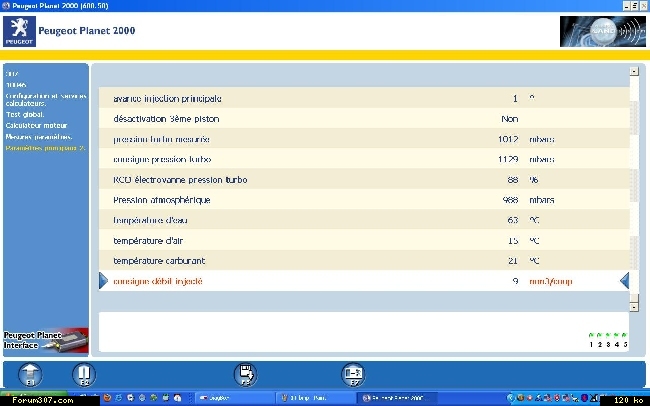This screenshot has width=650, height=406.
Task: Click the F2 pause button
Action: [x=84, y=374]
